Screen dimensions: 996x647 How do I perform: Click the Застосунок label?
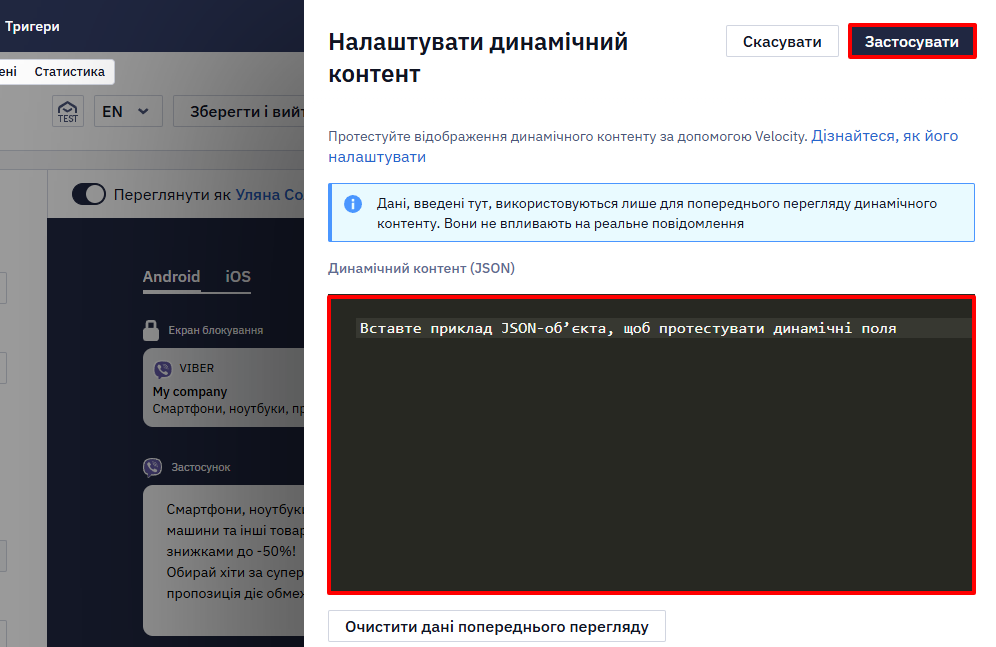point(201,467)
